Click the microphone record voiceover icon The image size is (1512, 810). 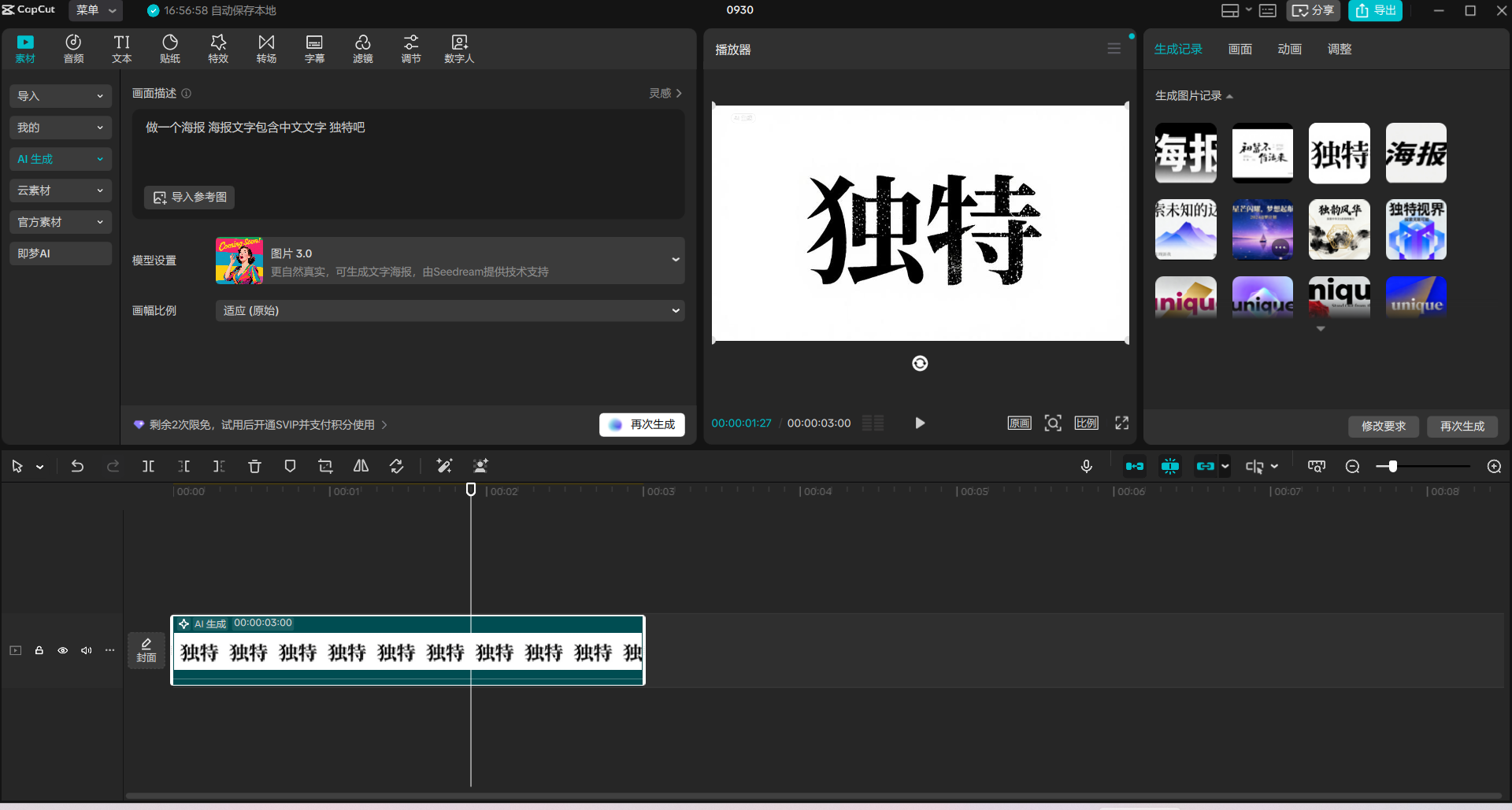(x=1086, y=466)
